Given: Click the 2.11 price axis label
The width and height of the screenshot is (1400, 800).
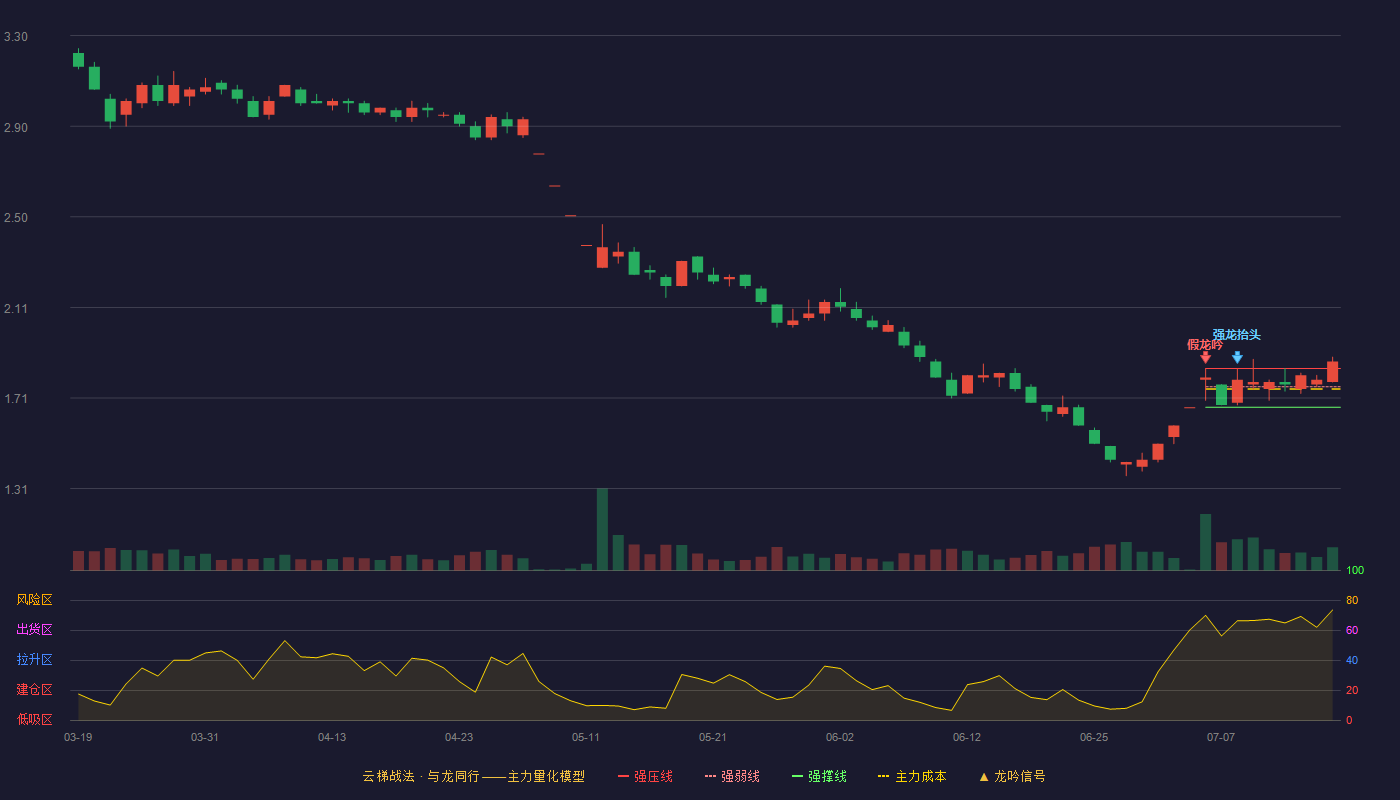Looking at the screenshot, I should (15, 309).
